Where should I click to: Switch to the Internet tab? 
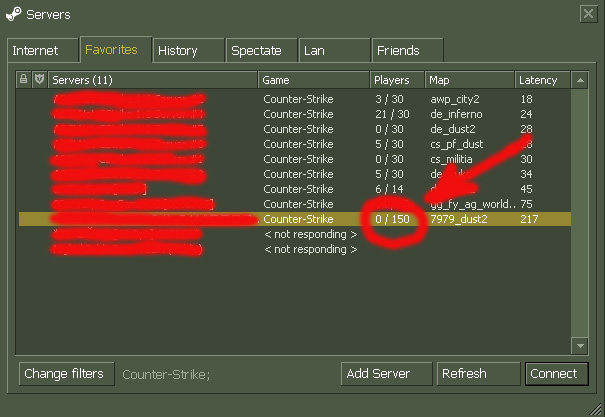[42, 51]
